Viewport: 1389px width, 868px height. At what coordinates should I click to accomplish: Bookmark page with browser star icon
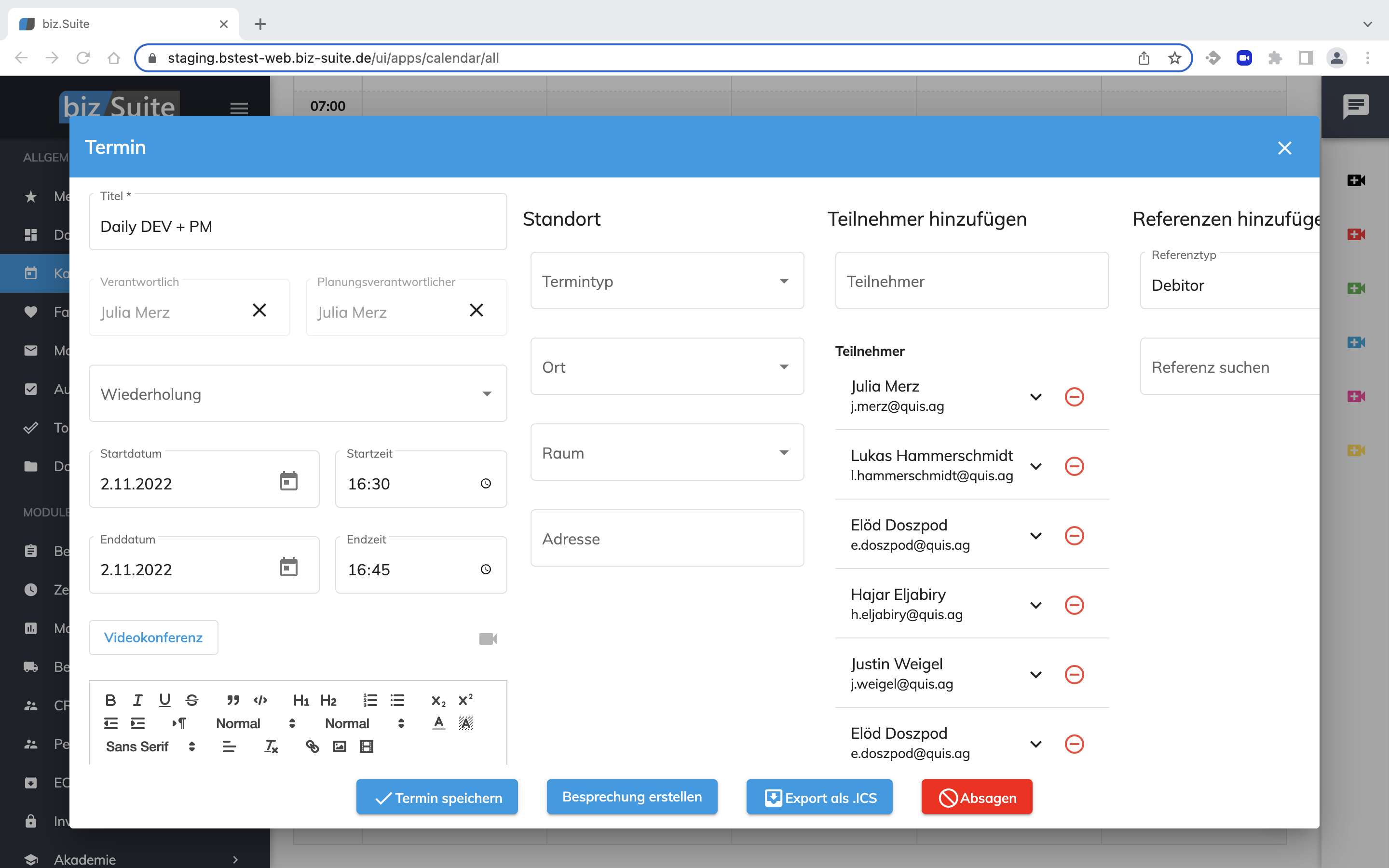pyautogui.click(x=1174, y=58)
